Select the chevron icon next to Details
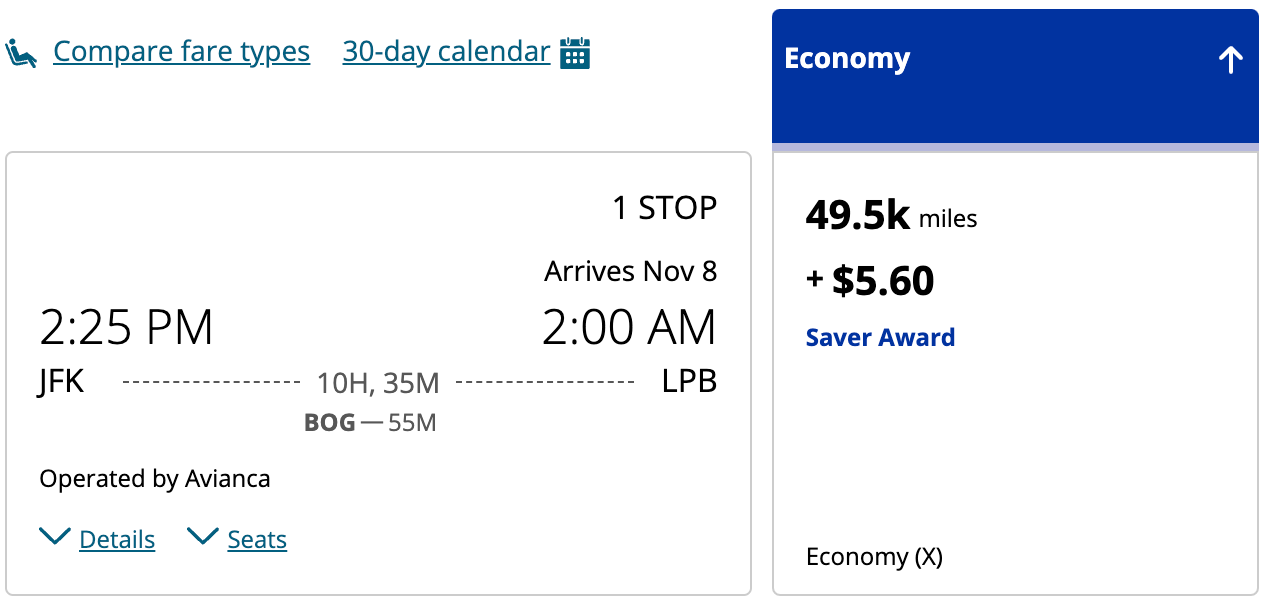 (x=55, y=536)
